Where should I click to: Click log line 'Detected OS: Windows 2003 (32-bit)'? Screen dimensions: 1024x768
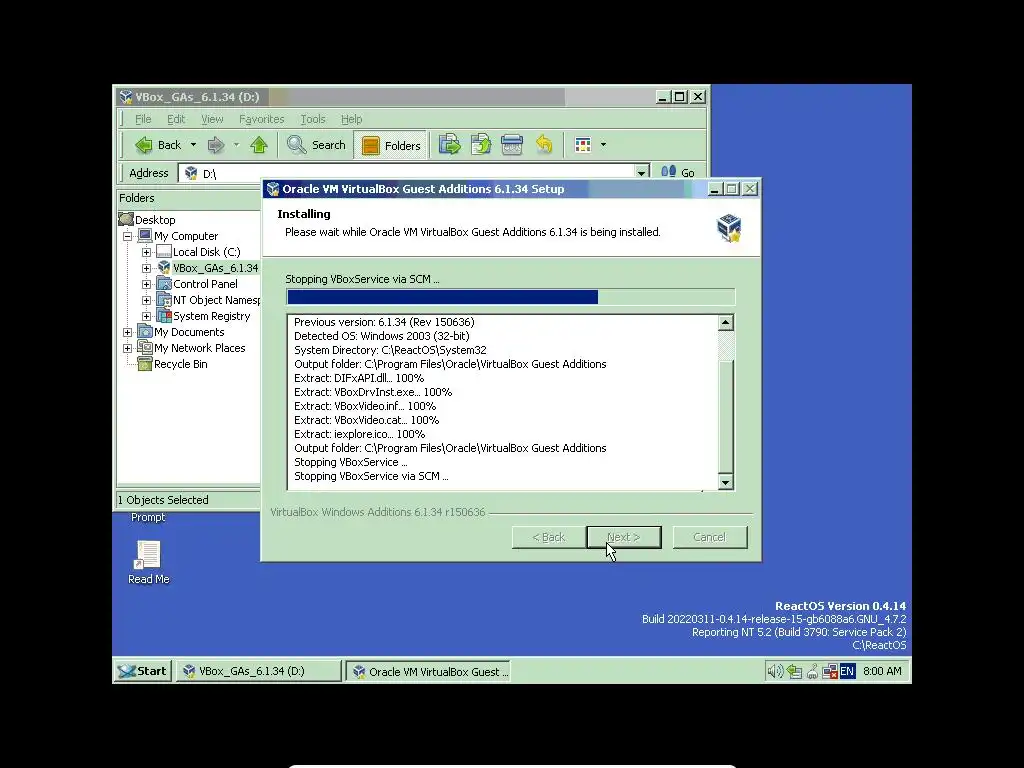381,336
